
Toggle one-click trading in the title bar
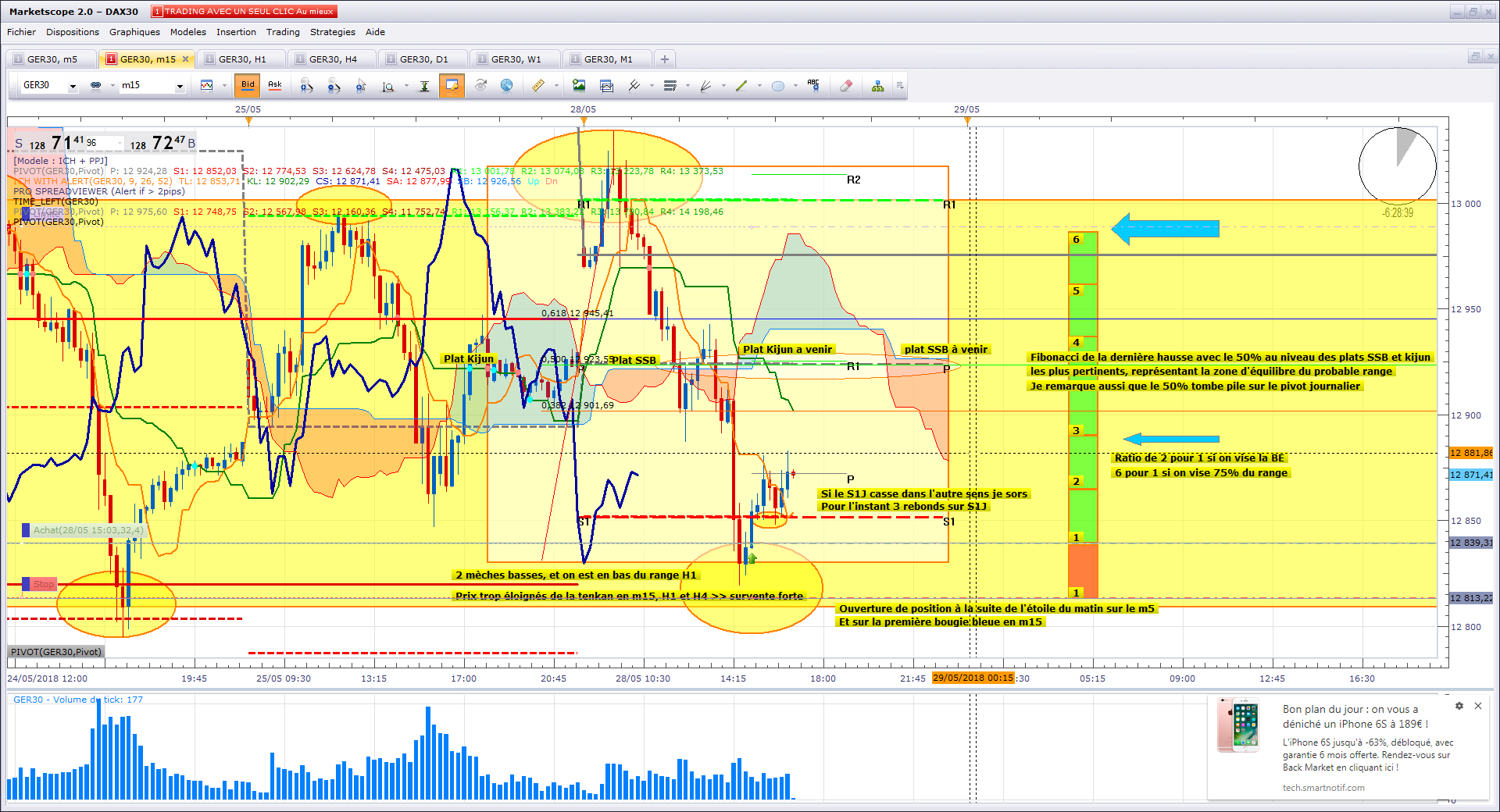[x=244, y=12]
